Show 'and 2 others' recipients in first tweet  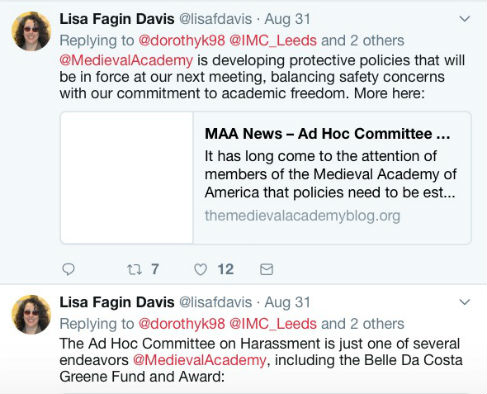coord(363,41)
